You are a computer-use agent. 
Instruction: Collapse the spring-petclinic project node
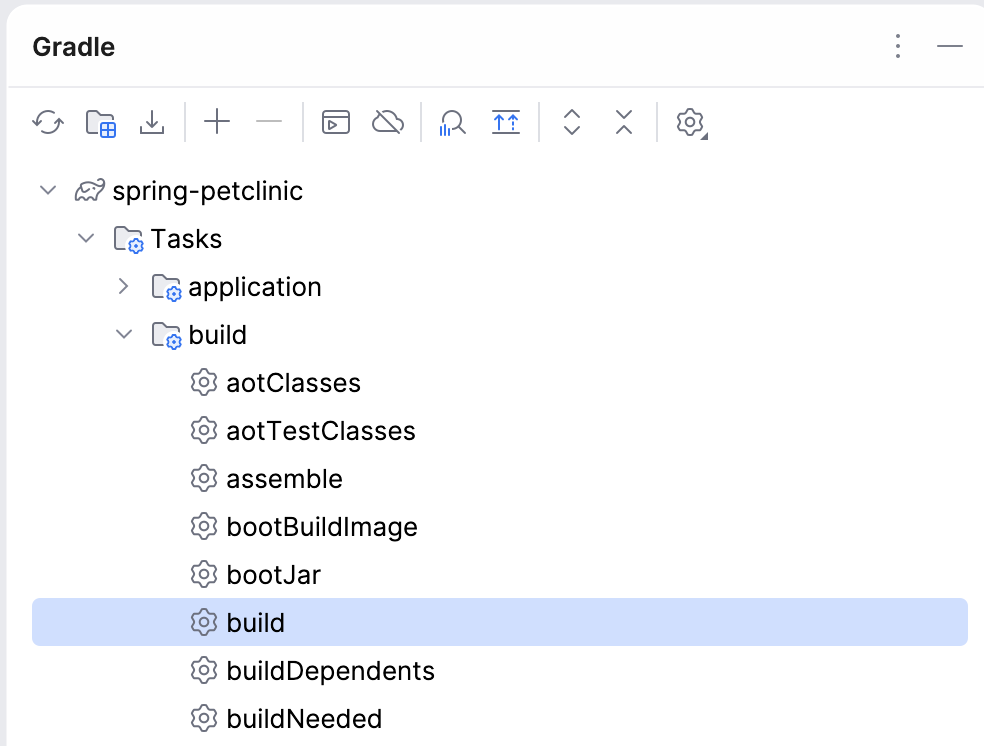[x=47, y=190]
